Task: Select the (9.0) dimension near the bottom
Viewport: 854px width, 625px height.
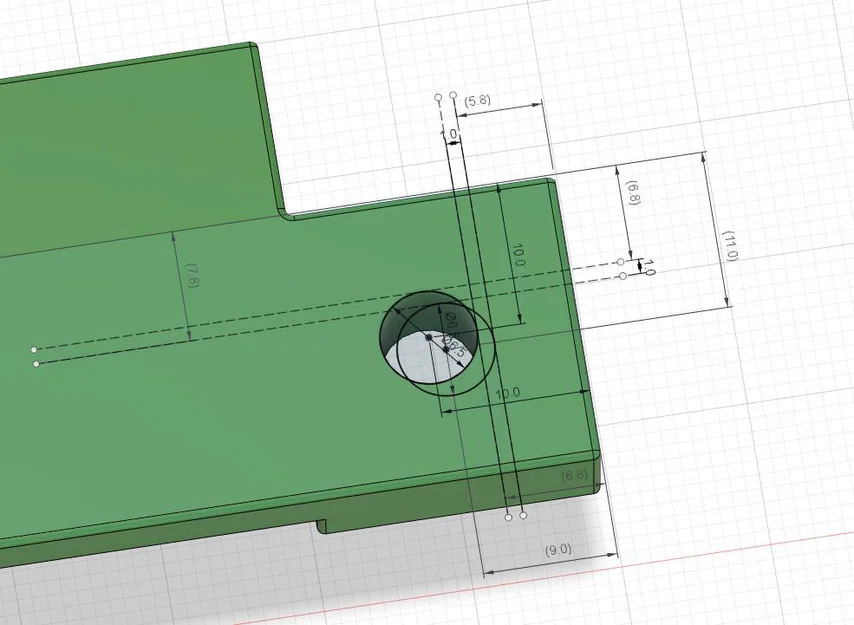Action: coord(557,548)
